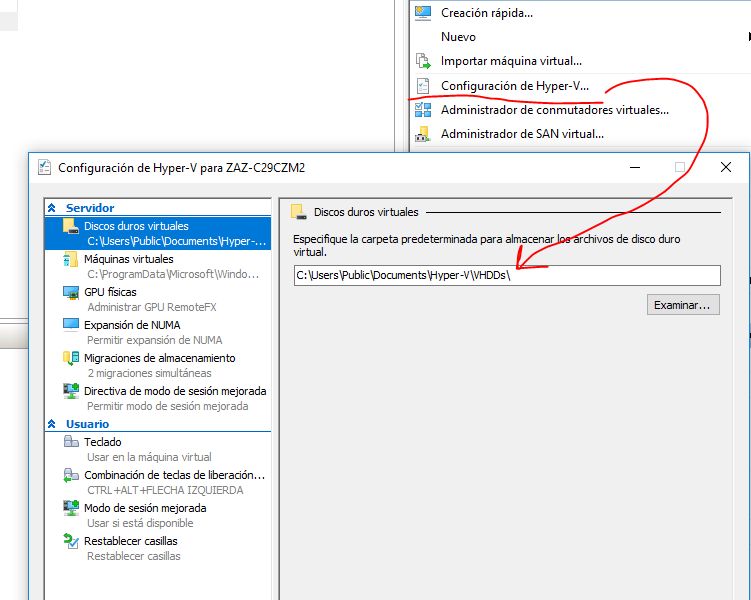Open Administrador de conmutadores virtuales
Viewport: 751px width, 600px height.
[555, 110]
